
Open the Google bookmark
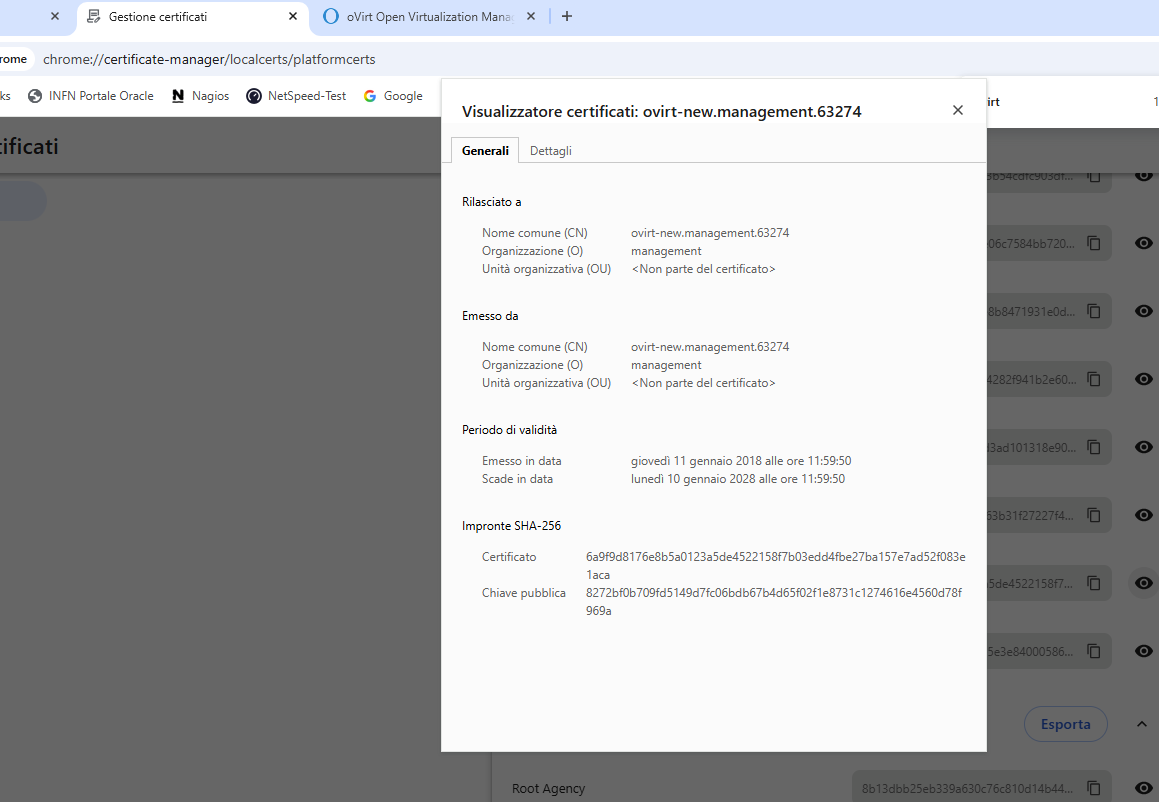point(393,96)
